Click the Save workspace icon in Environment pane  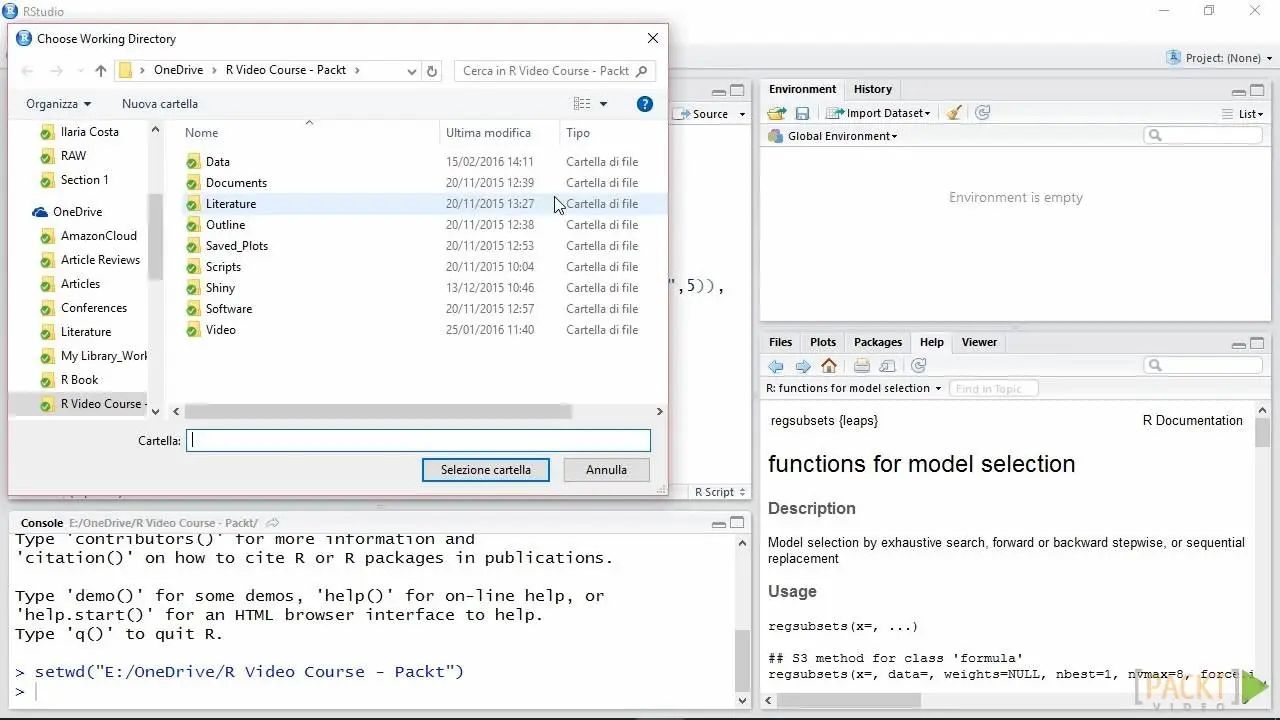(x=802, y=113)
